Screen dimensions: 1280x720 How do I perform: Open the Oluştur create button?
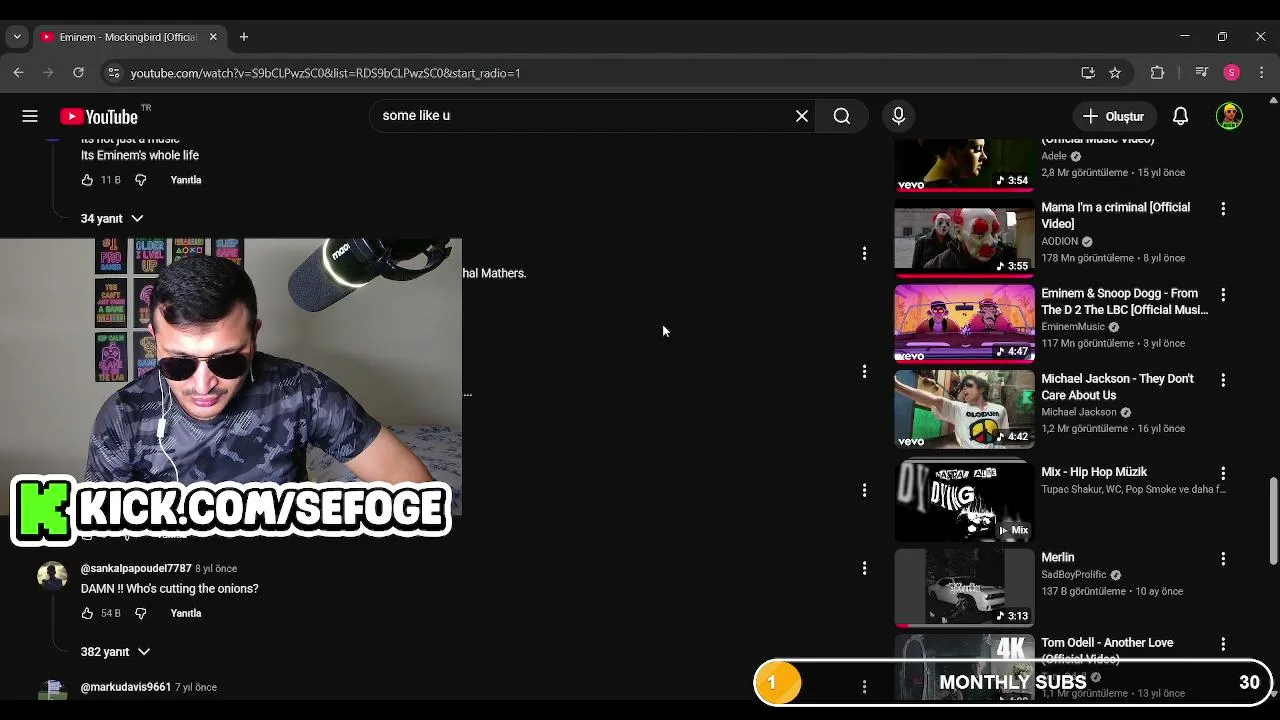(1114, 116)
